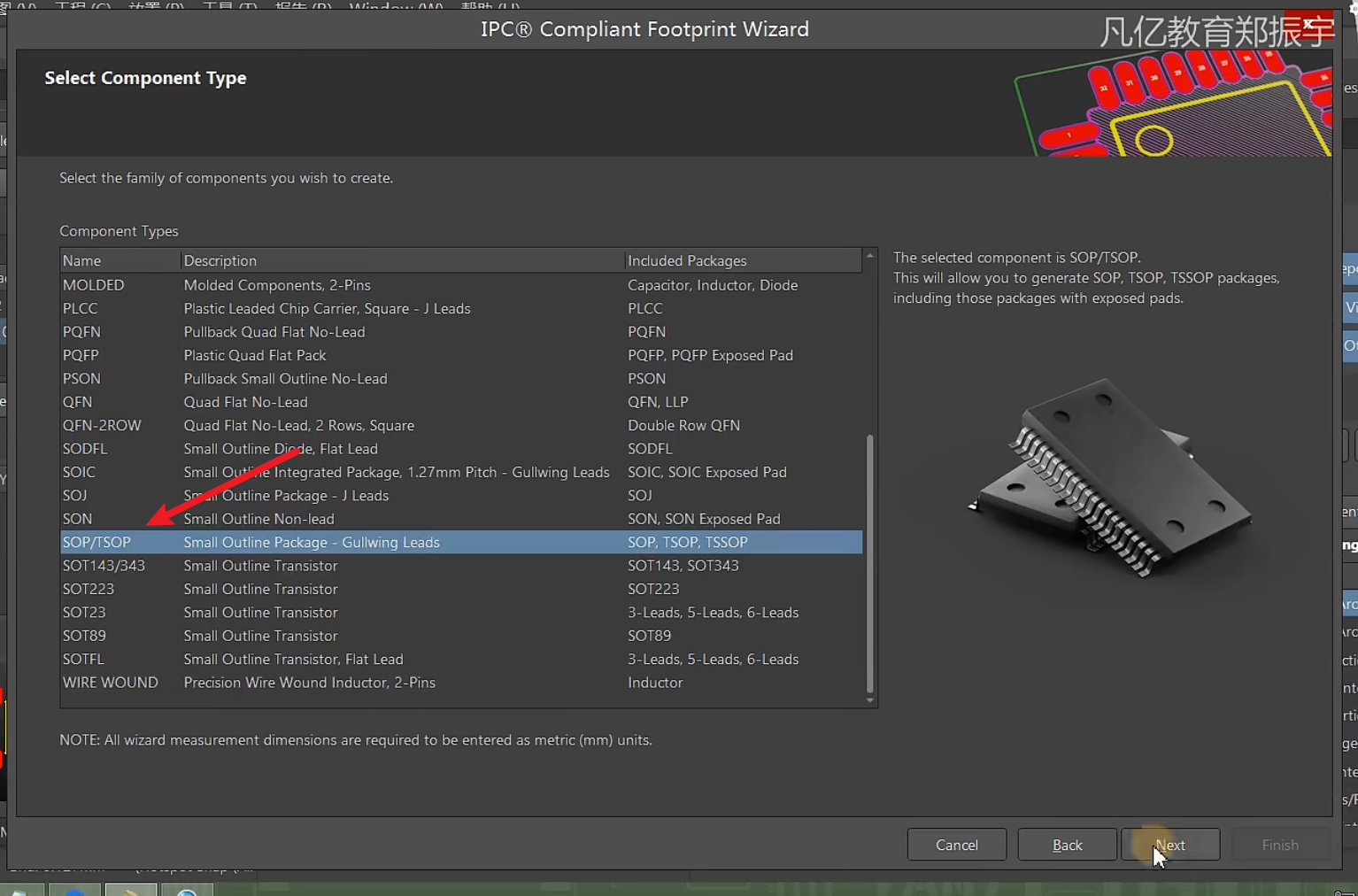The width and height of the screenshot is (1358, 896).
Task: Click the blue globe icon on the taskbar
Action: coord(188,891)
